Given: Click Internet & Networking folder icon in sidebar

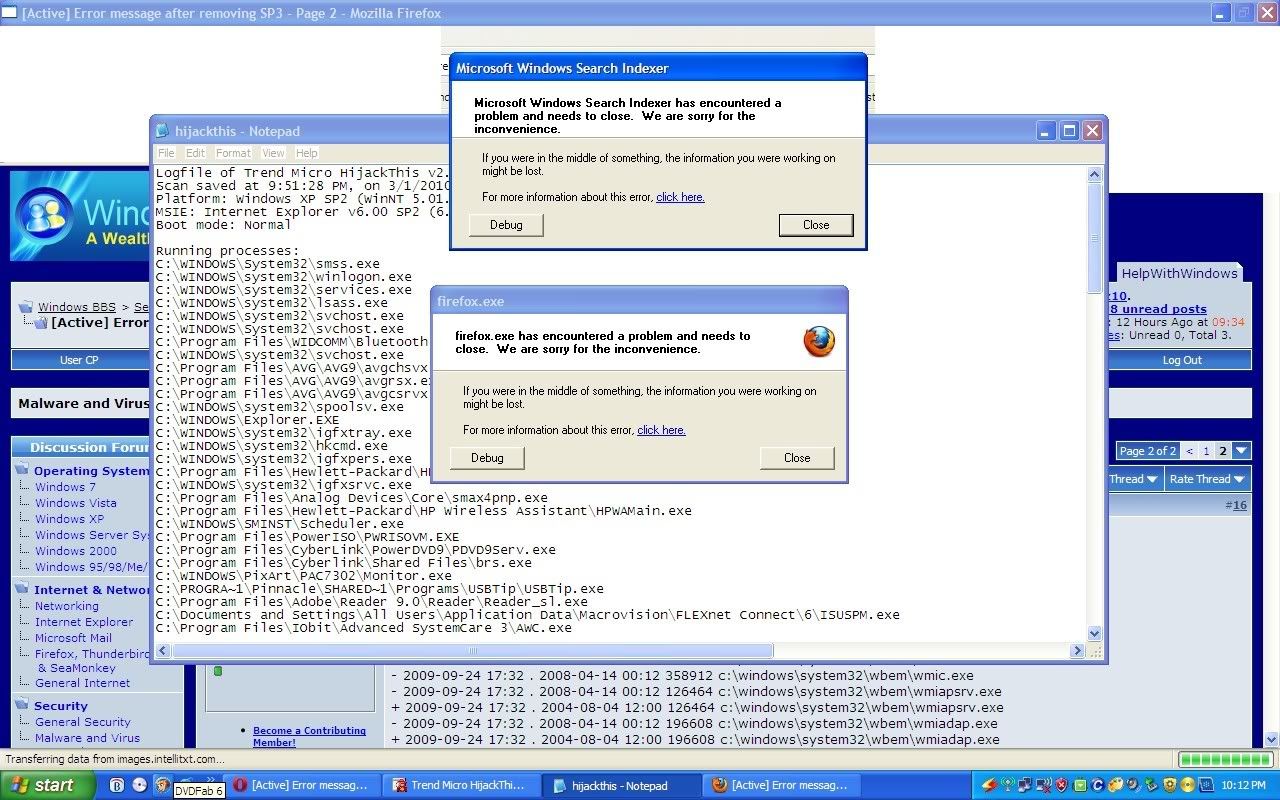Looking at the screenshot, I should pos(23,589).
